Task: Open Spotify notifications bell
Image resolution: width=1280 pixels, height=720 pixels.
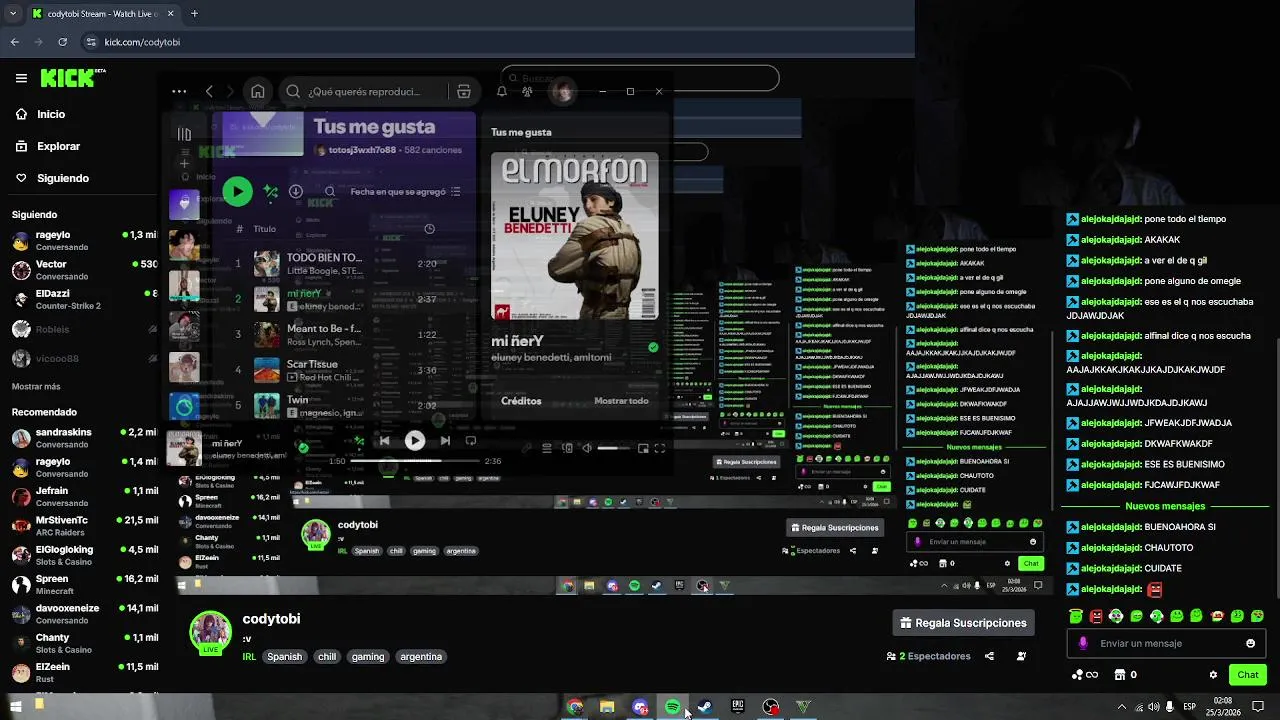Action: pos(502,91)
